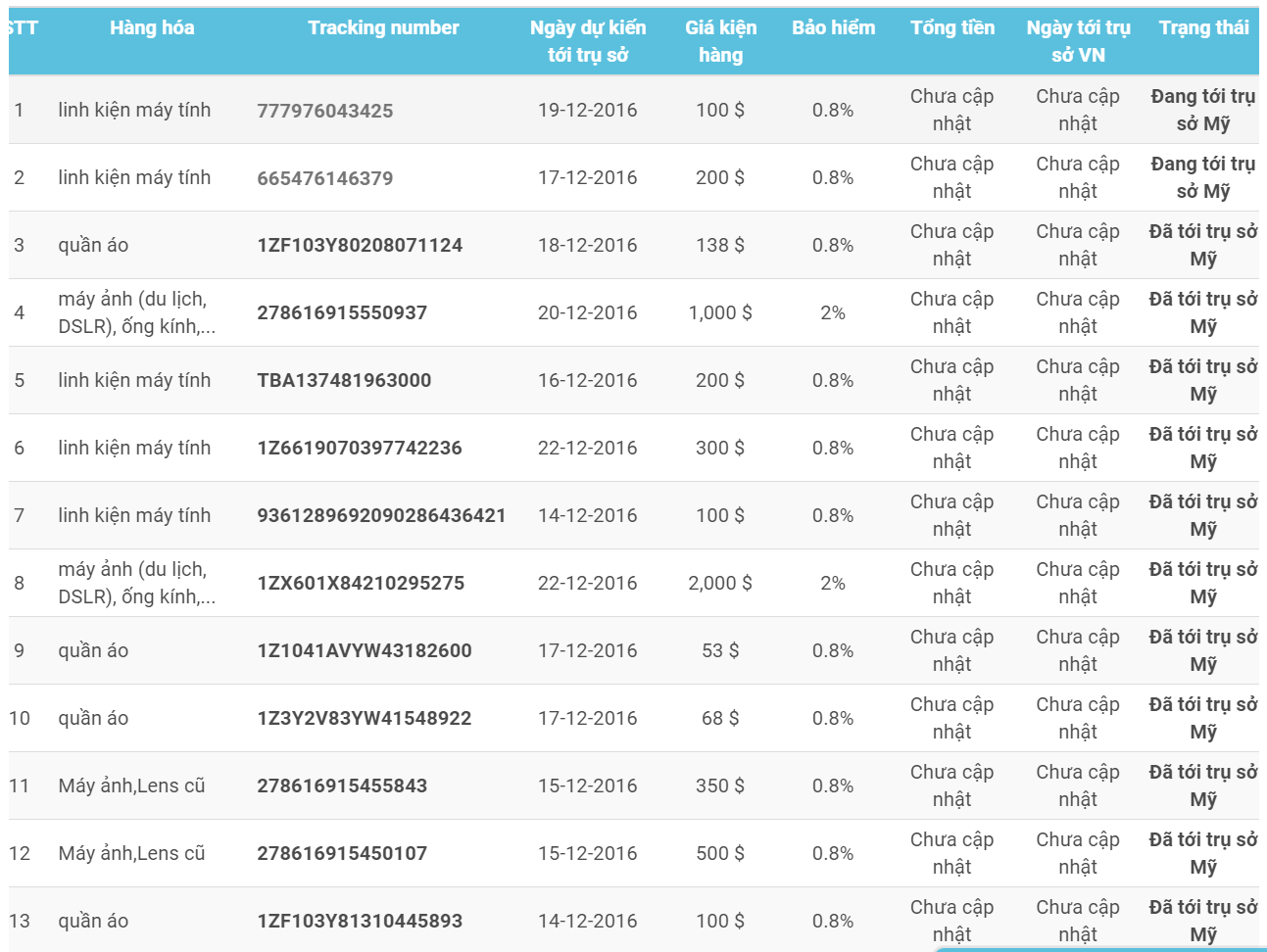Viewport: 1267px width, 952px height.
Task: Click the item quần áo in row 10
Action: pyautogui.click(x=93, y=718)
